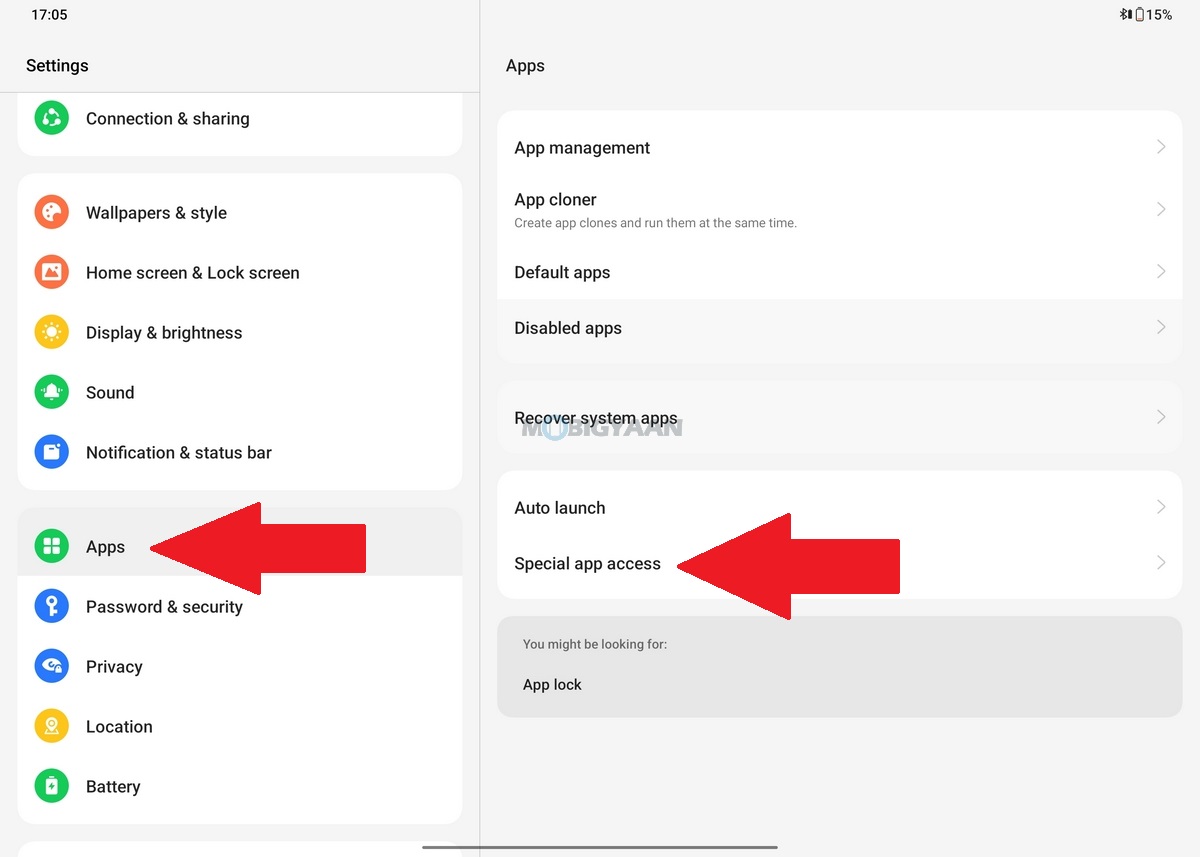Tap the Settings header title
Viewport: 1200px width, 857px height.
[57, 66]
